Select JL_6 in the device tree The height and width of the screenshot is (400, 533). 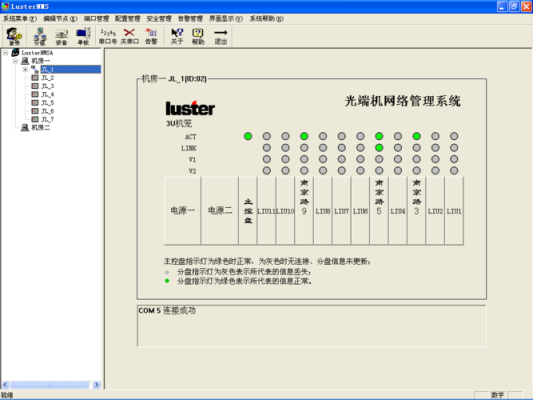point(48,111)
